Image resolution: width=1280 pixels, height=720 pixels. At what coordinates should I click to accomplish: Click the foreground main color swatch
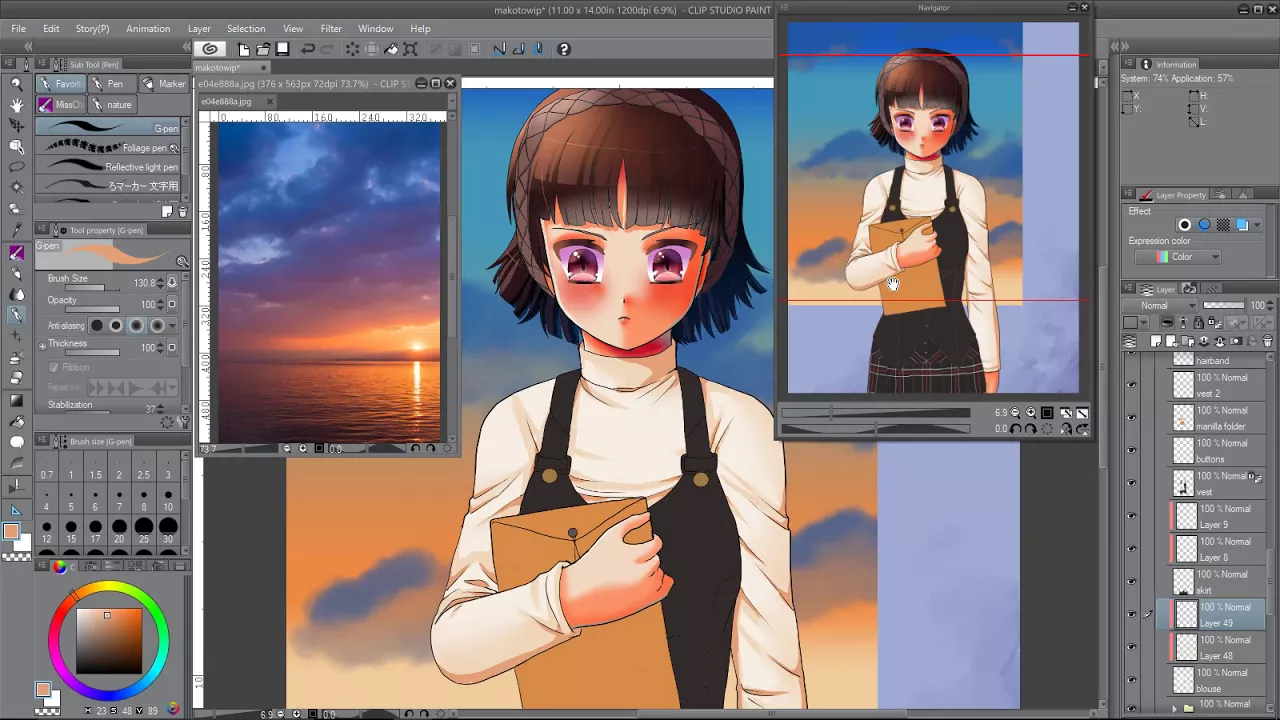pyautogui.click(x=11, y=532)
